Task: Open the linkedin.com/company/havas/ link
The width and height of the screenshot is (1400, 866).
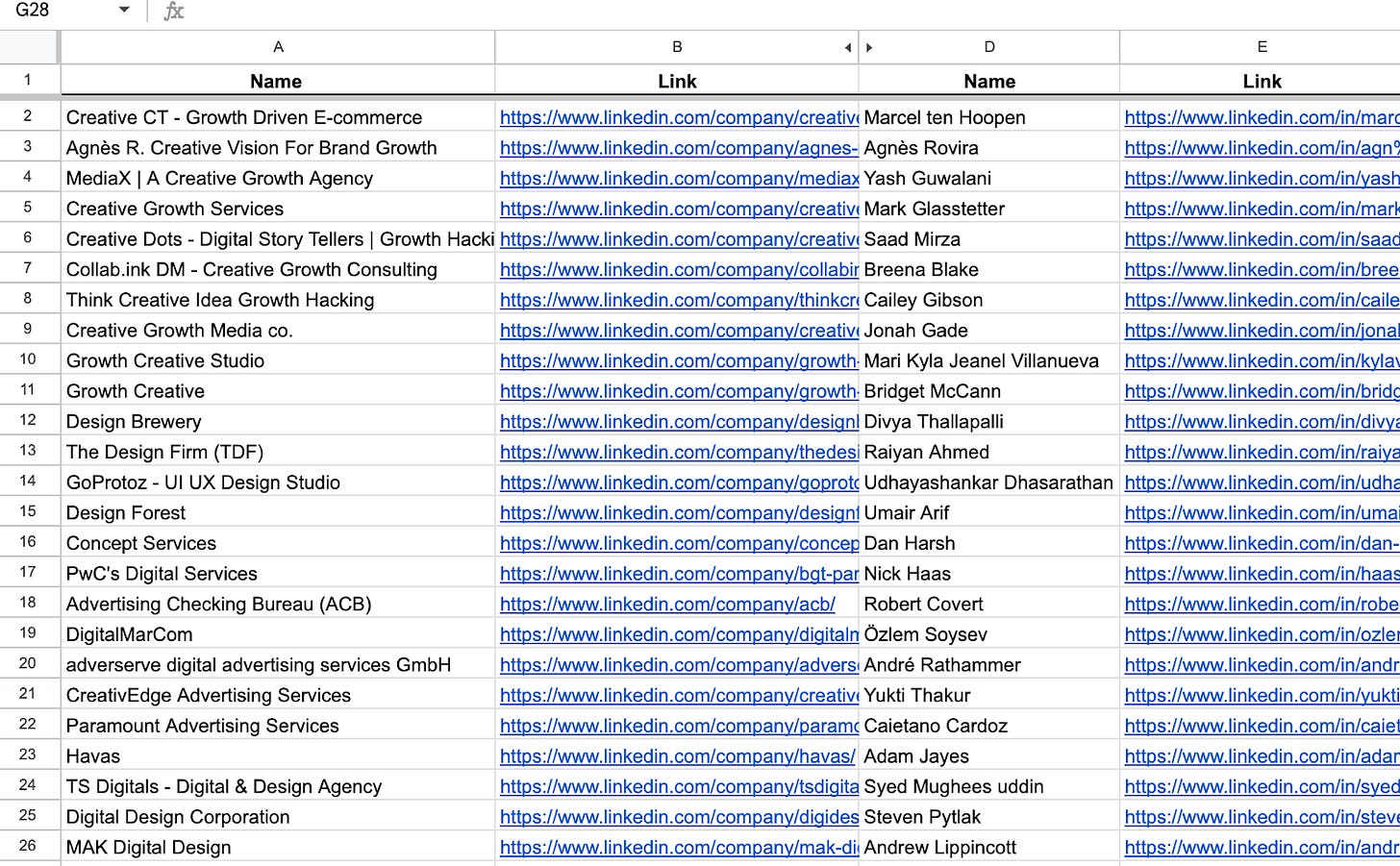Action: pyautogui.click(x=677, y=755)
